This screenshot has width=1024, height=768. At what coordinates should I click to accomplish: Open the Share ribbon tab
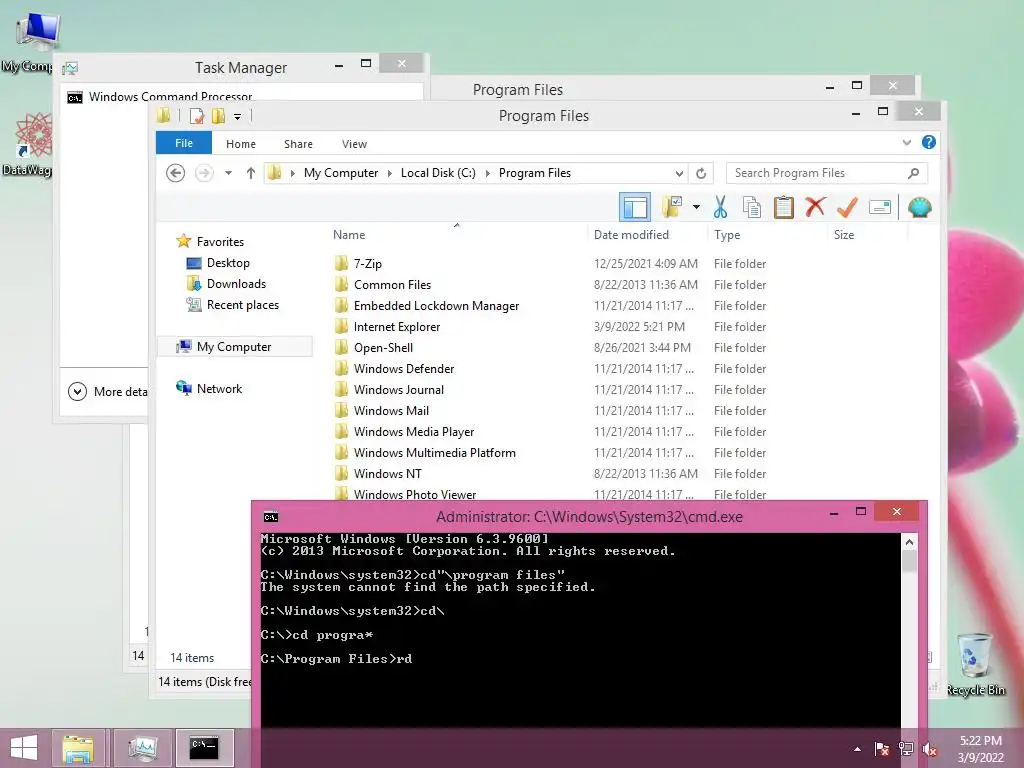[298, 144]
